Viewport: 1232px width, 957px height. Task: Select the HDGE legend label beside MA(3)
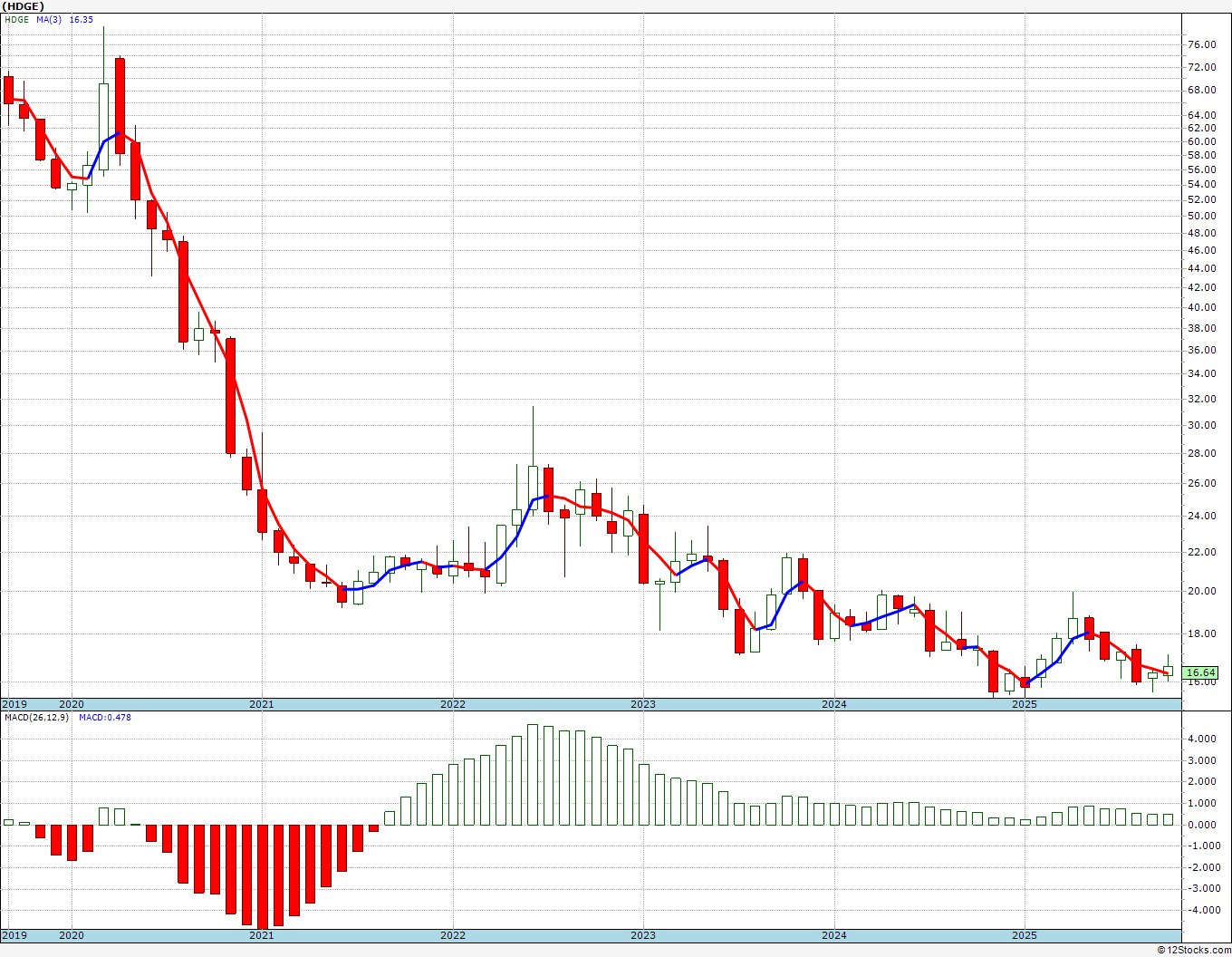tap(16, 19)
